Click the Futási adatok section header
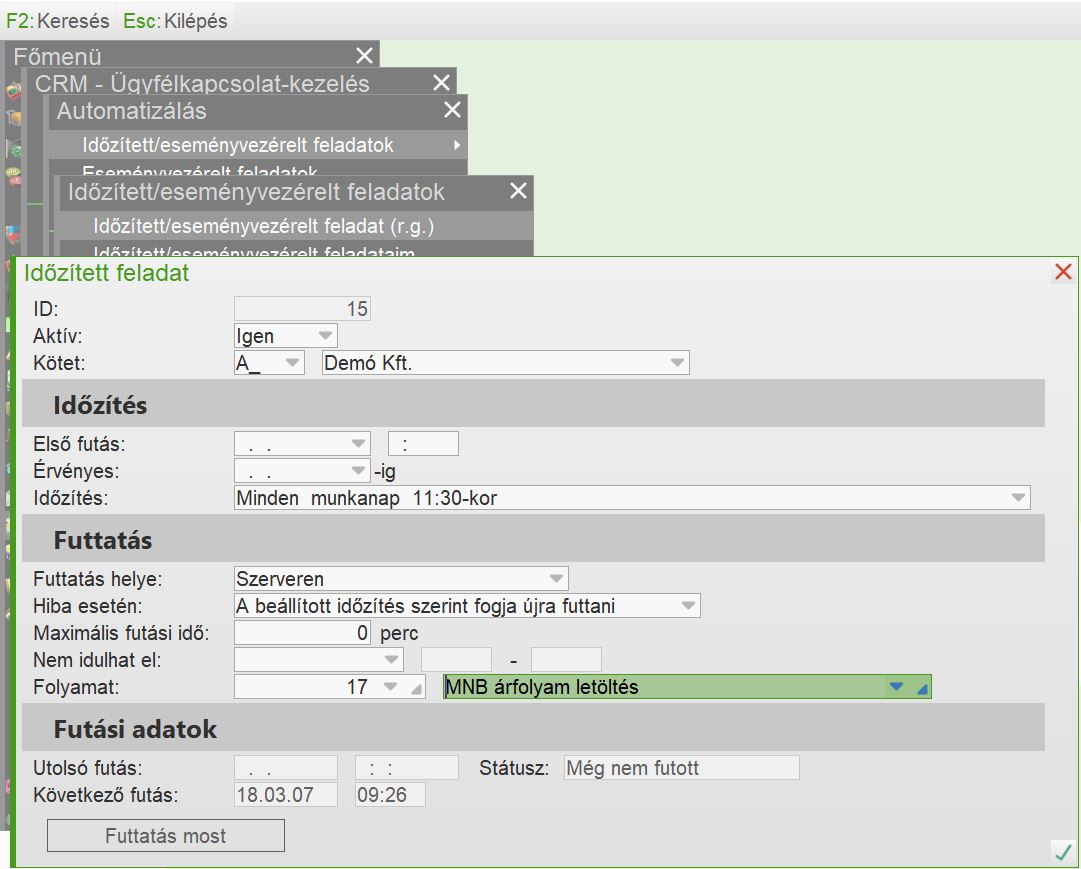Screen dimensions: 1081x869 coord(534,728)
